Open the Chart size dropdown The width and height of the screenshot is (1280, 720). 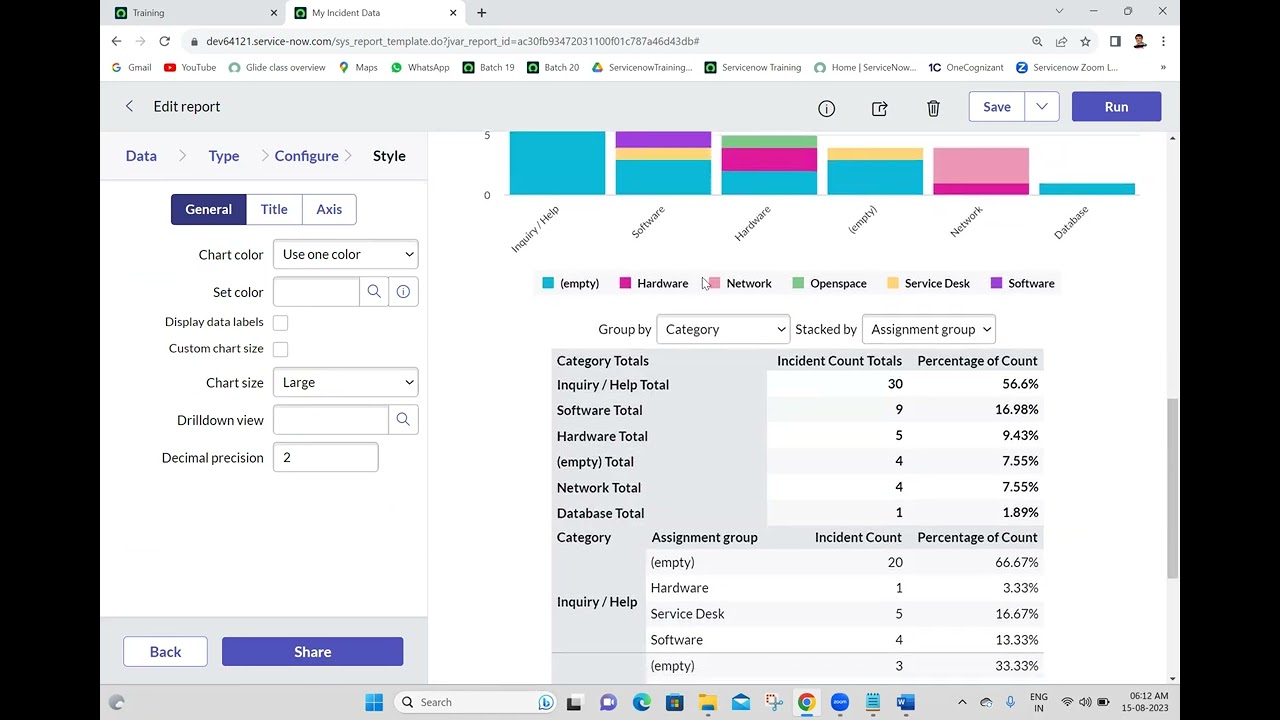click(x=345, y=382)
